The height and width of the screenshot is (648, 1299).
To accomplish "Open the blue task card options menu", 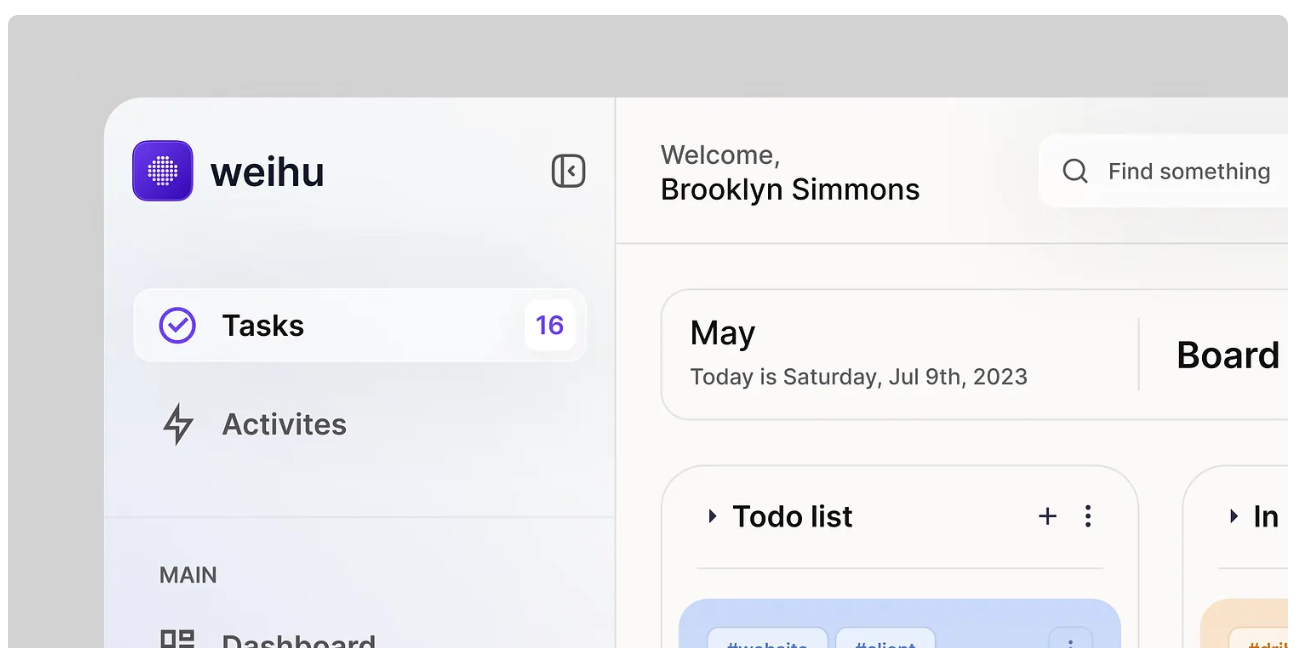I will [1071, 640].
